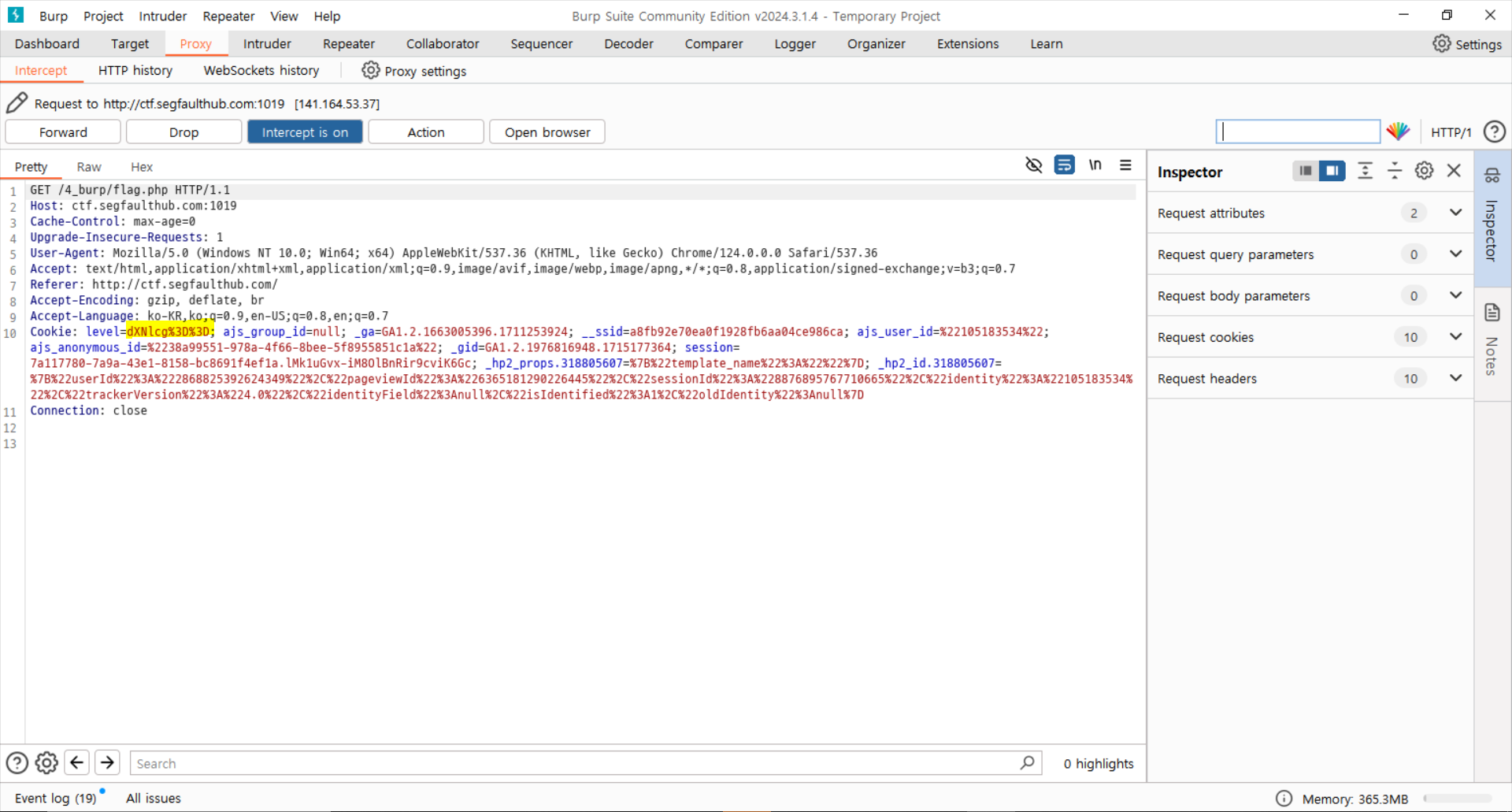Screen dimensions: 1512x812
Task: Open the Action dropdown button
Action: click(426, 132)
